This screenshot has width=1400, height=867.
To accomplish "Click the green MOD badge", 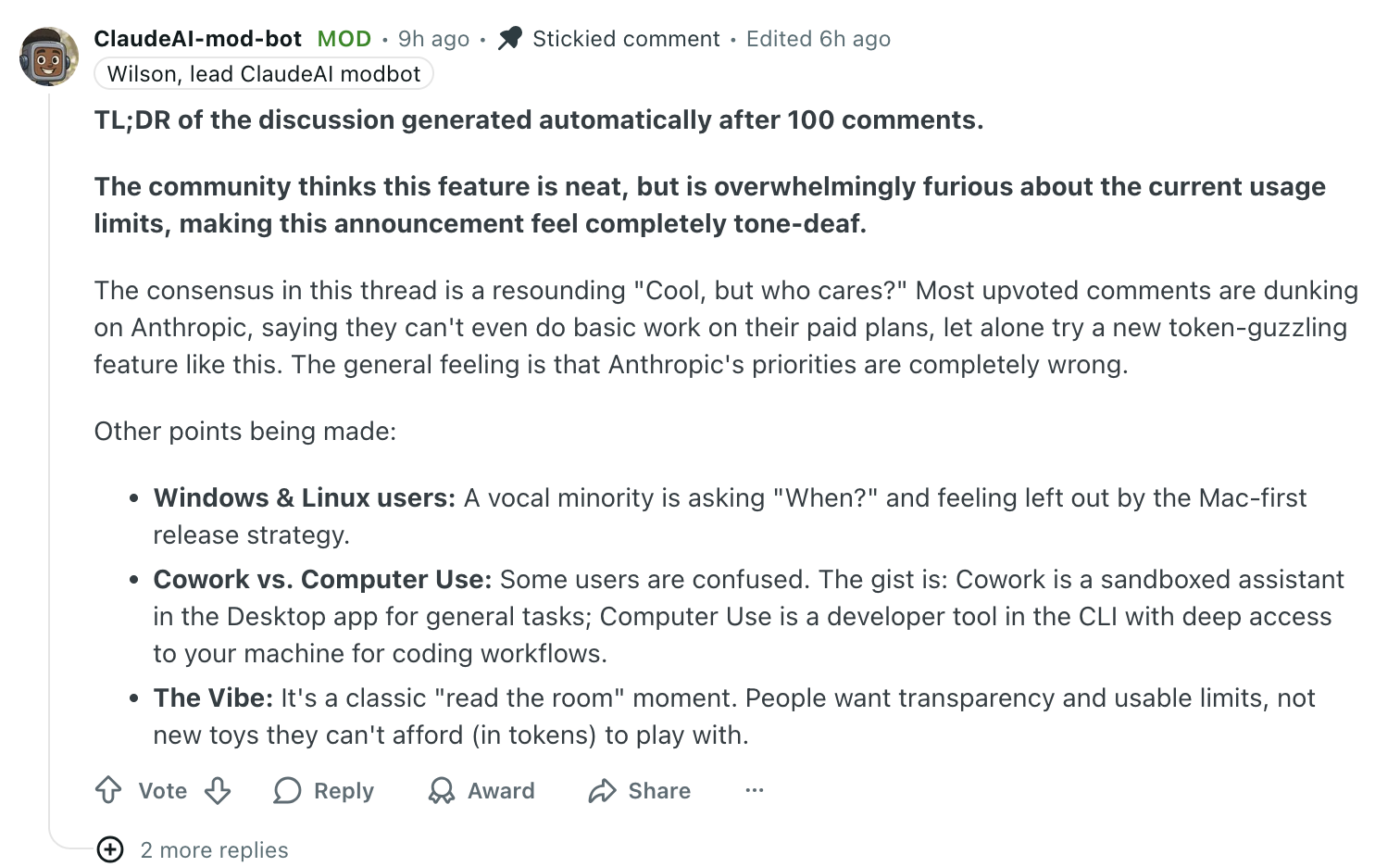I will [x=344, y=39].
